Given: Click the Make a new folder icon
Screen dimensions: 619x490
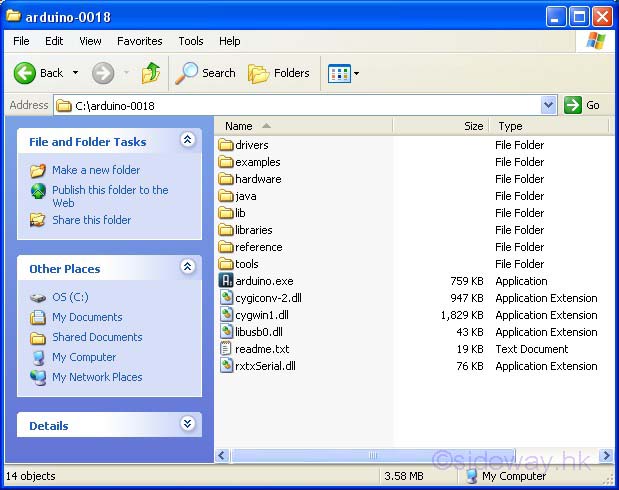Looking at the screenshot, I should click(38, 170).
